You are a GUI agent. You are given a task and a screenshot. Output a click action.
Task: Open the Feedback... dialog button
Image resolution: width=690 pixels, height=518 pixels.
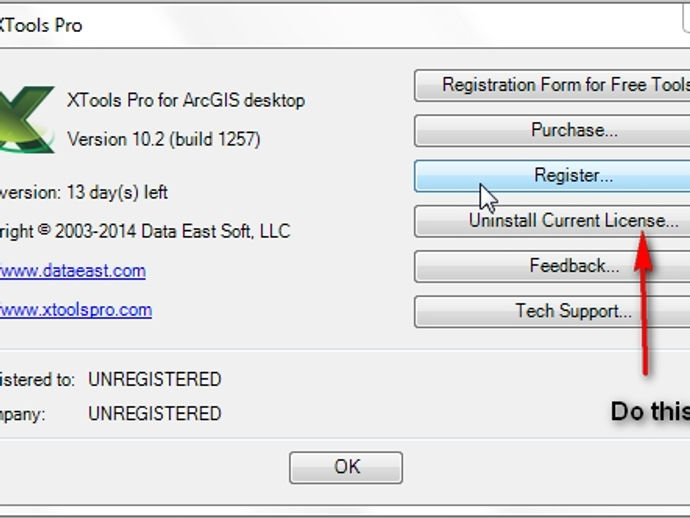point(554,266)
